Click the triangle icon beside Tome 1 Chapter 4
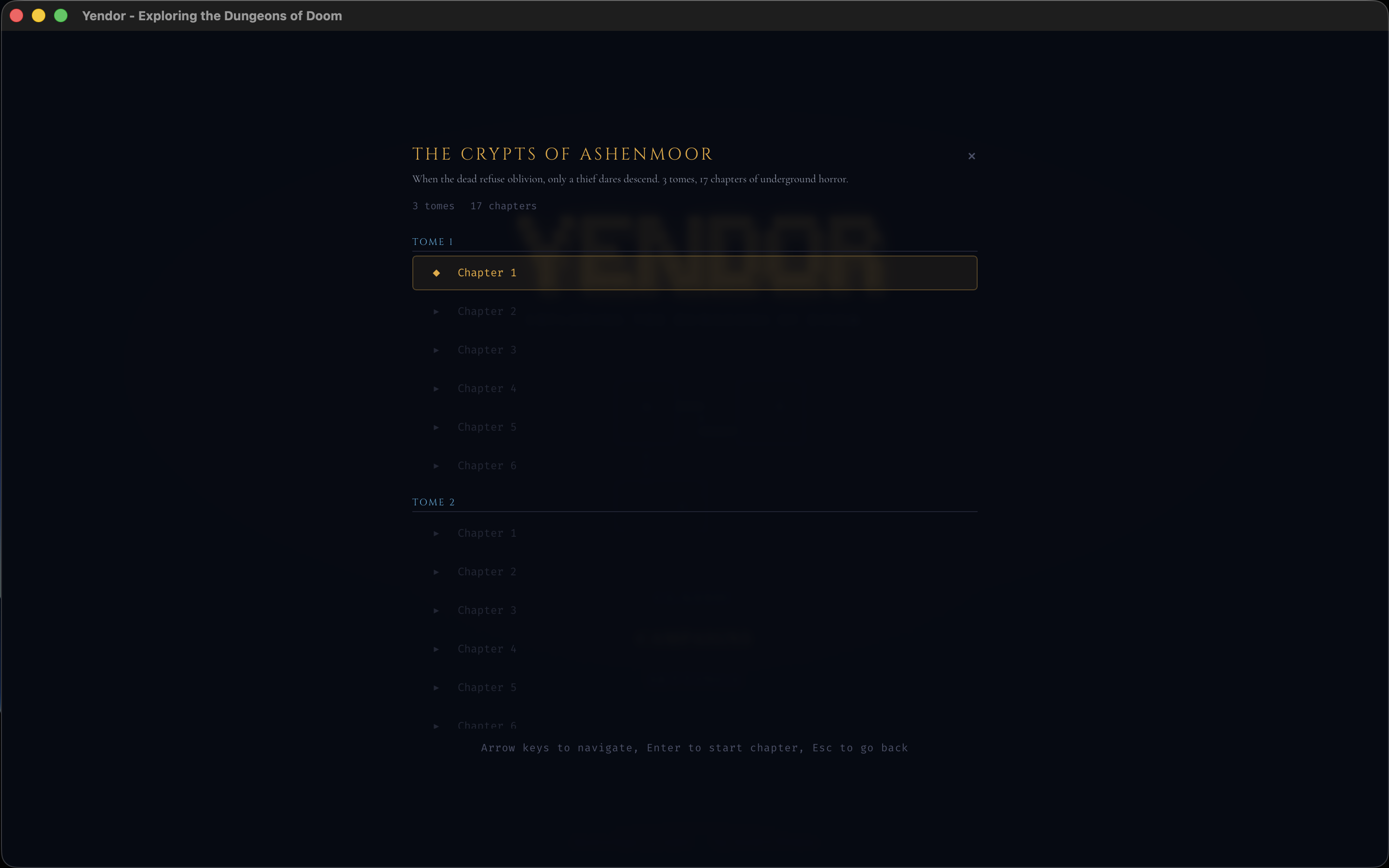The width and height of the screenshot is (1389, 868). [x=436, y=389]
